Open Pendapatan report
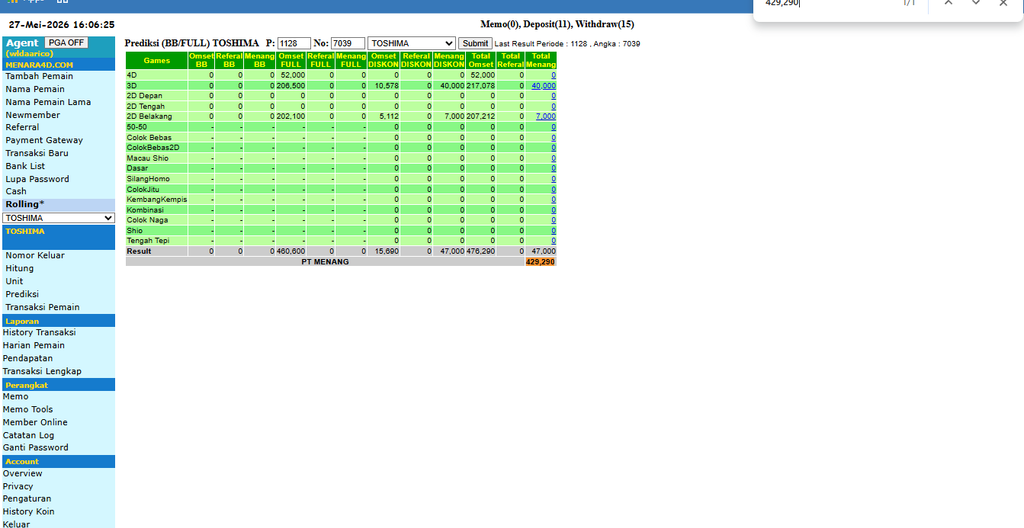The width and height of the screenshot is (1024, 528). coord(28,358)
